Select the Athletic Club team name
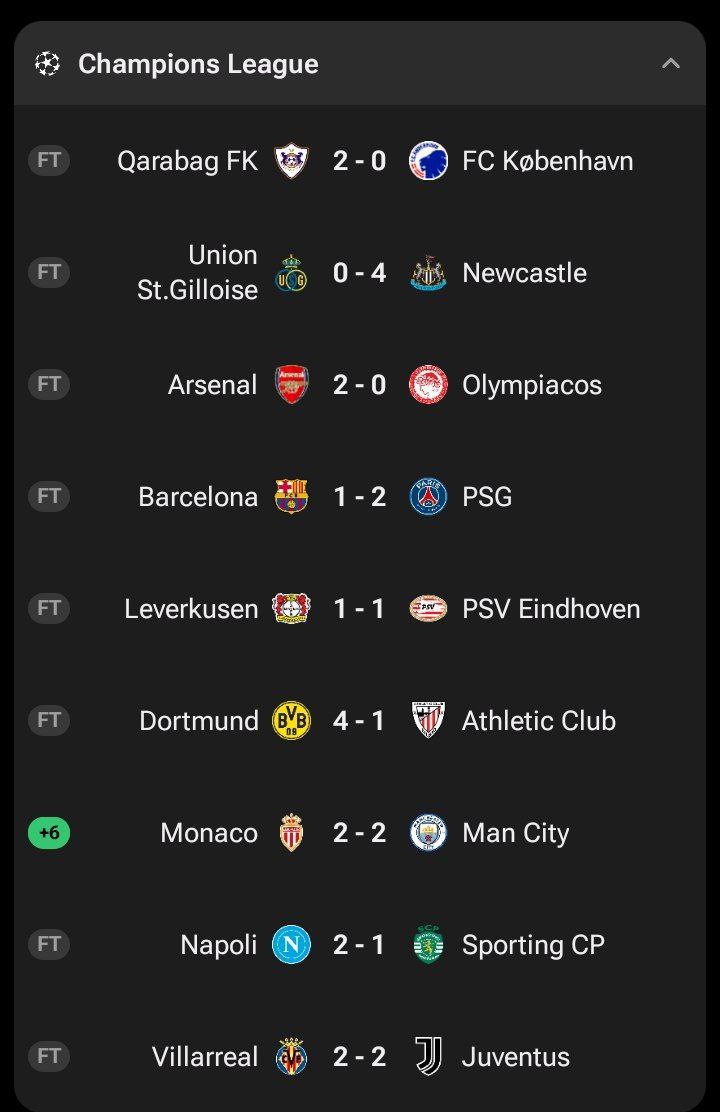Image resolution: width=720 pixels, height=1112 pixels. click(538, 721)
